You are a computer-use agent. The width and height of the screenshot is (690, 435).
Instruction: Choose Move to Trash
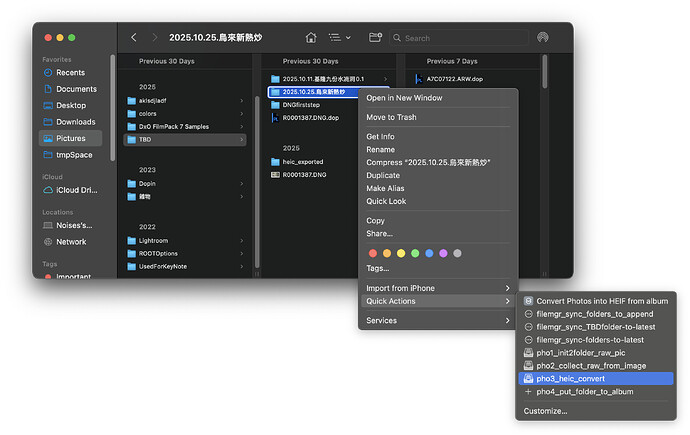(x=438, y=117)
